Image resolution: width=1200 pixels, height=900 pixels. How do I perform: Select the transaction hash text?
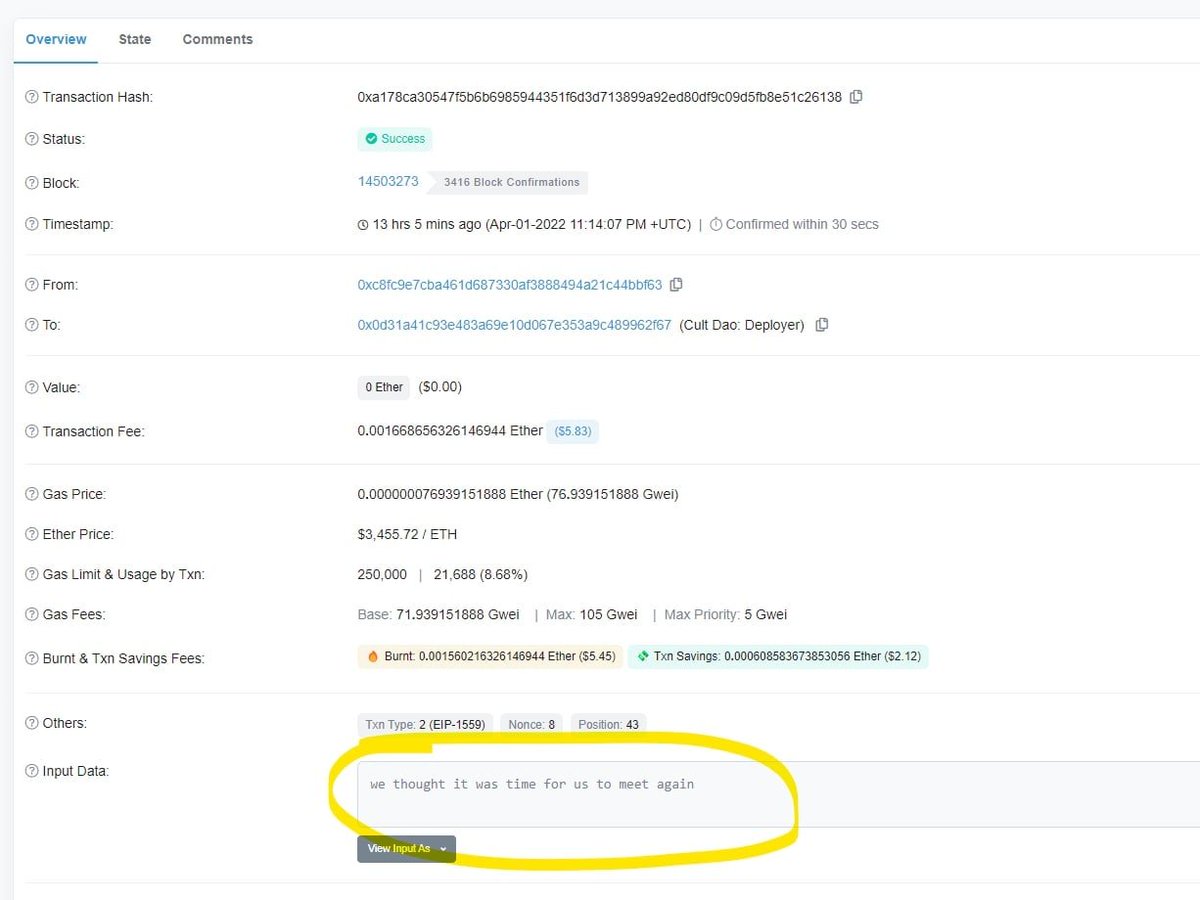[600, 97]
